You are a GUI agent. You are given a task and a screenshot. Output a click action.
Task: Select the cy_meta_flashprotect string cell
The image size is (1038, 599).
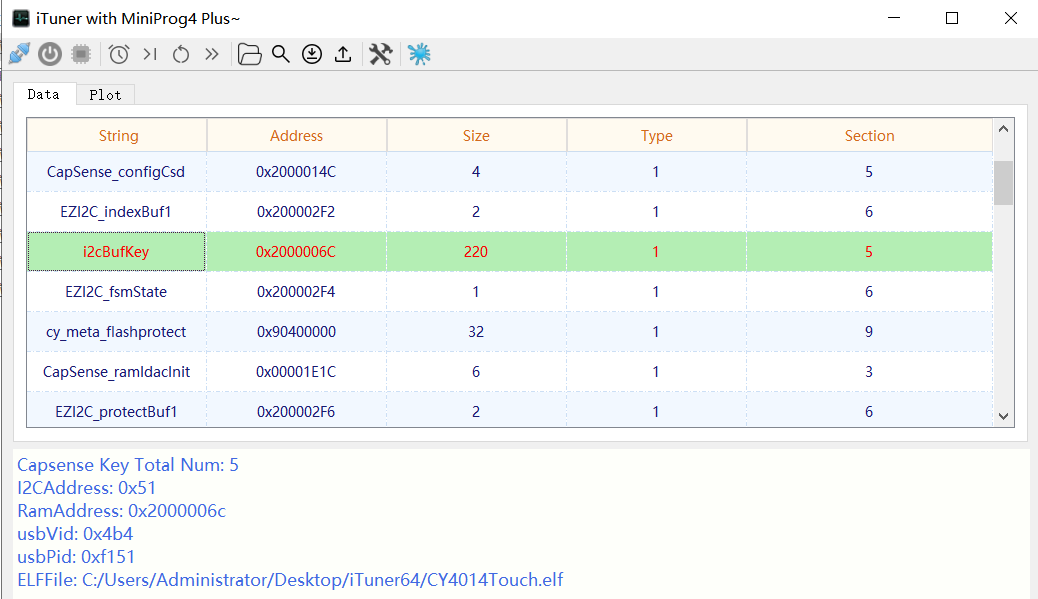[117, 332]
